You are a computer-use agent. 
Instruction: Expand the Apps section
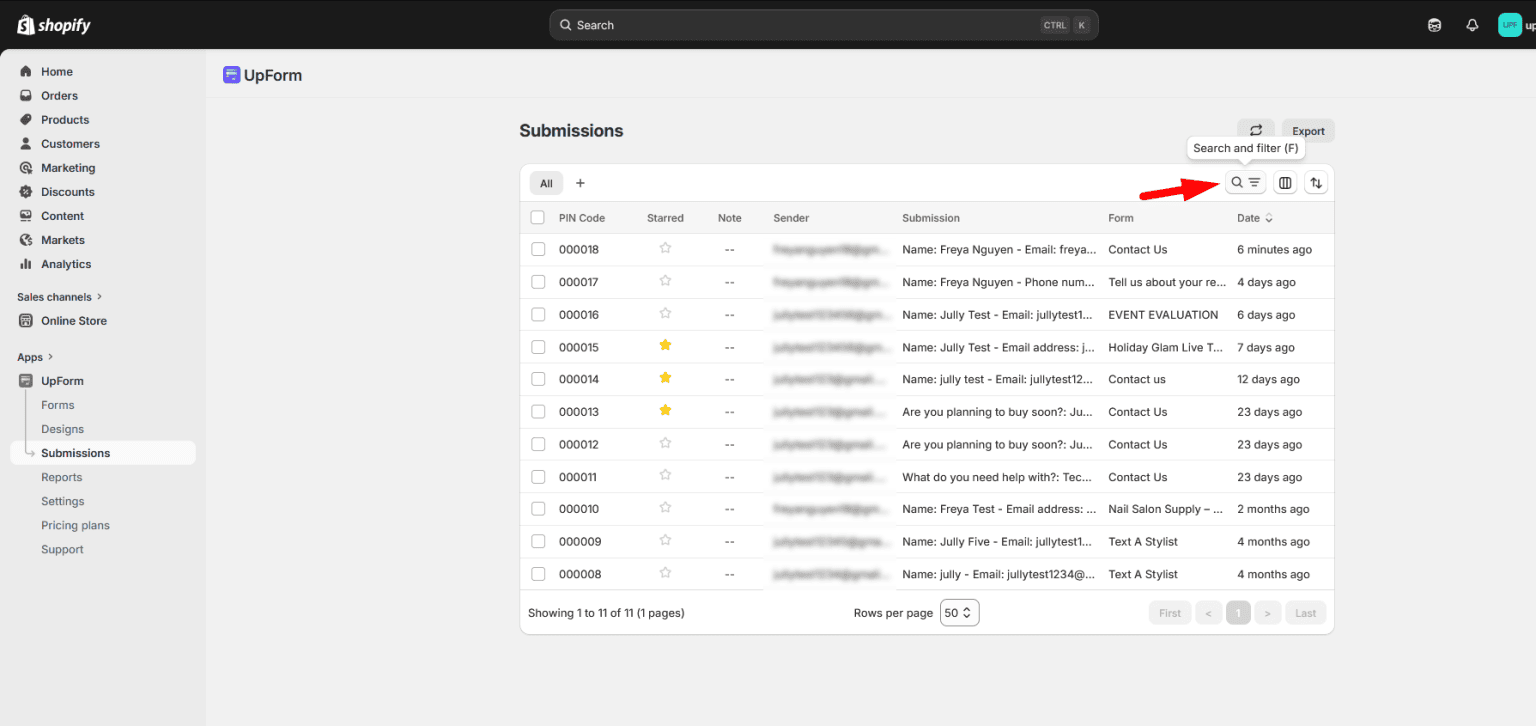[35, 357]
